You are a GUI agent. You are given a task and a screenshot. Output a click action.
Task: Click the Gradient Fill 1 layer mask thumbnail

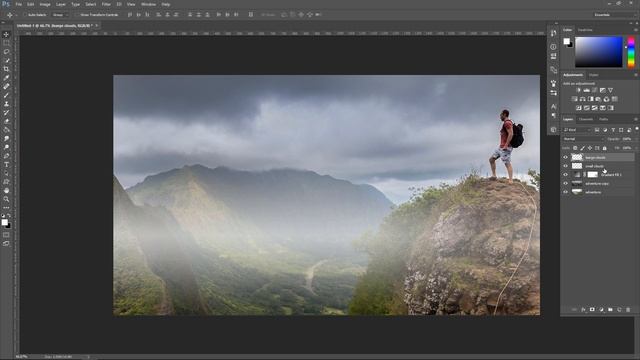[593, 175]
